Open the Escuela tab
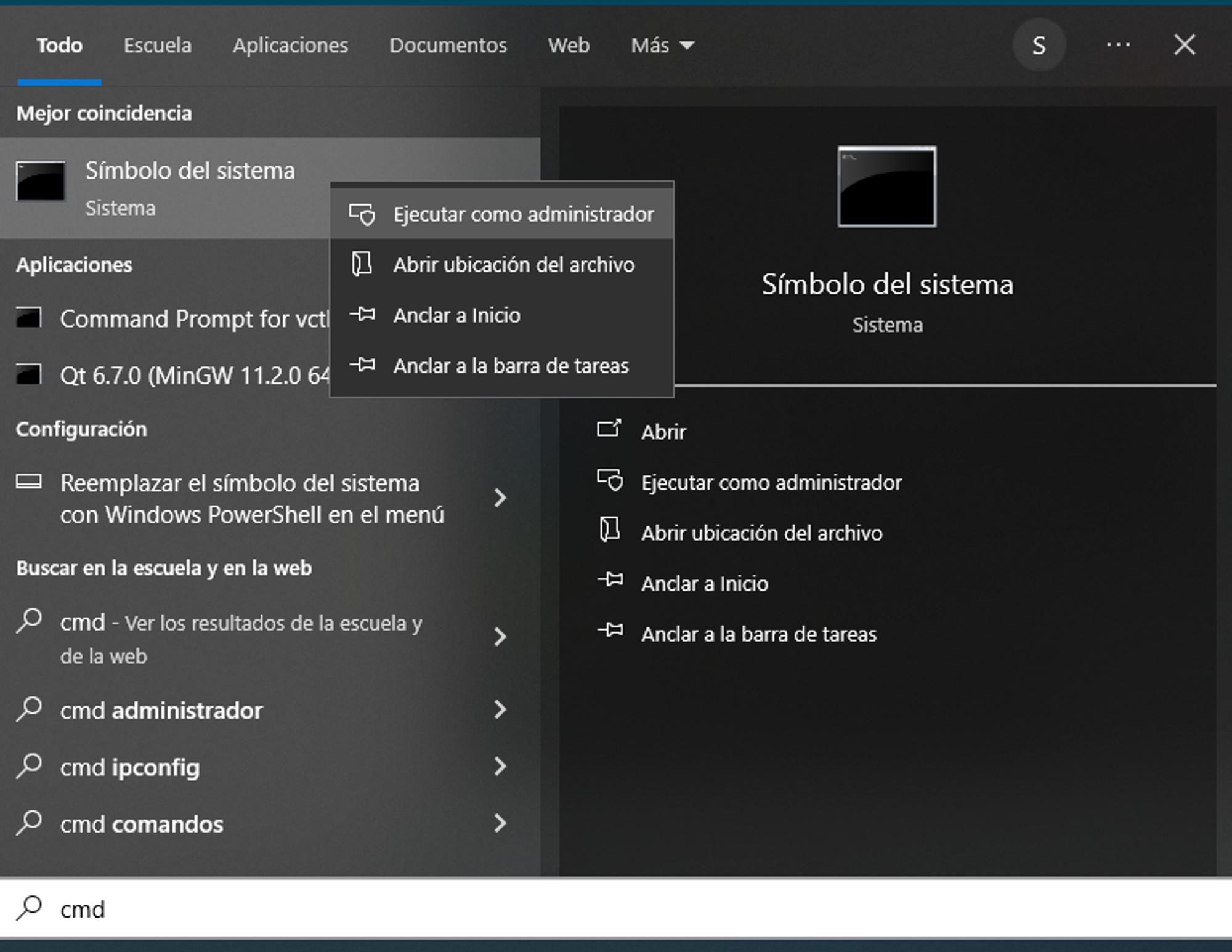The width and height of the screenshot is (1232, 952). pyautogui.click(x=158, y=46)
